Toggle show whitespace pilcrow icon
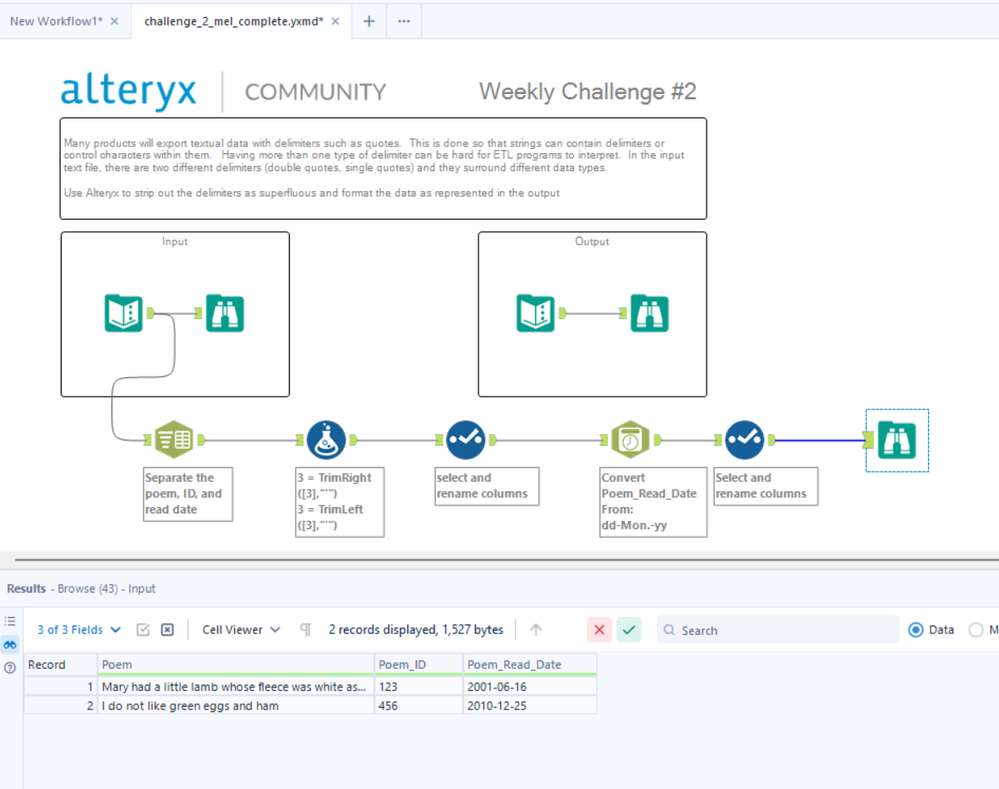 pyautogui.click(x=306, y=630)
